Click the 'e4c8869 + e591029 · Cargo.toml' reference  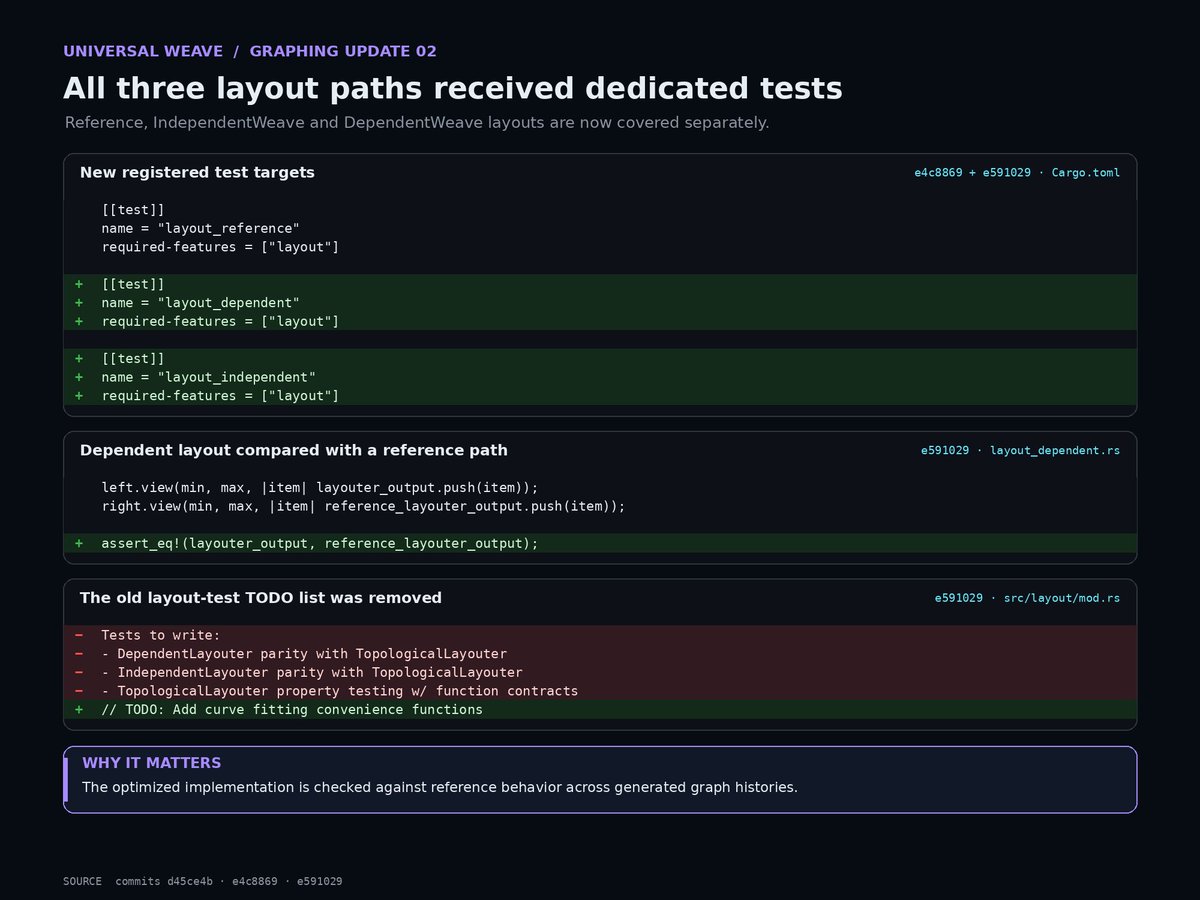pos(1017,173)
